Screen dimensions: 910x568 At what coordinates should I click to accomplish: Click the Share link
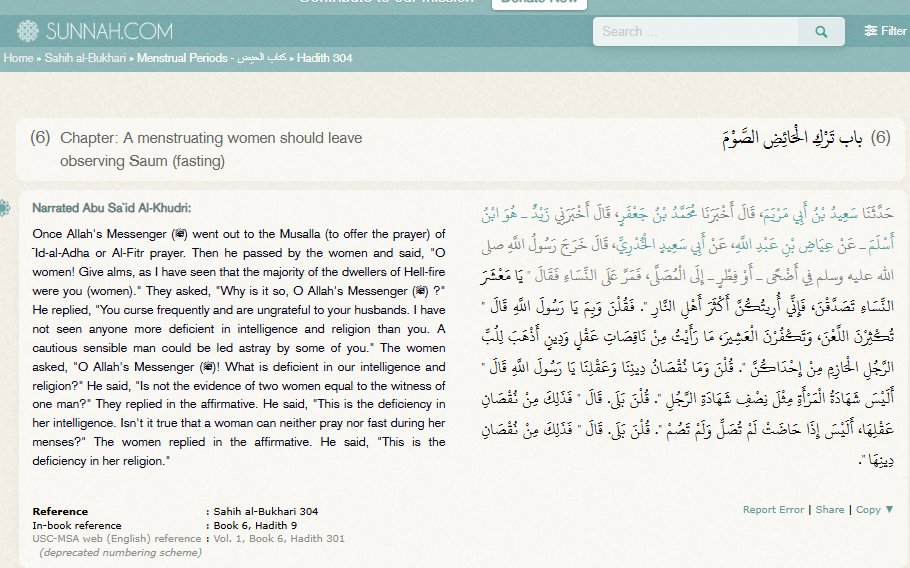(829, 509)
